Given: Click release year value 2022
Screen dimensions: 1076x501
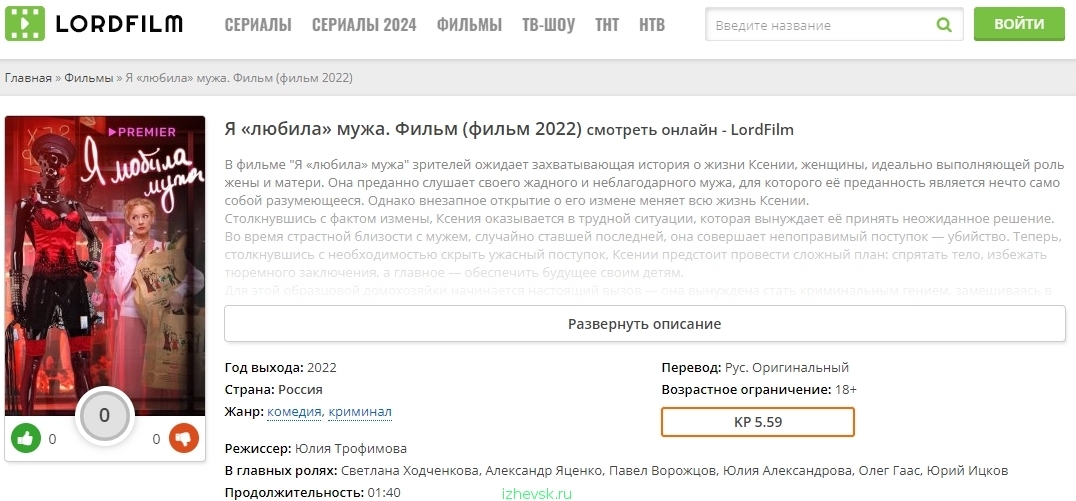Looking at the screenshot, I should pos(322,367).
